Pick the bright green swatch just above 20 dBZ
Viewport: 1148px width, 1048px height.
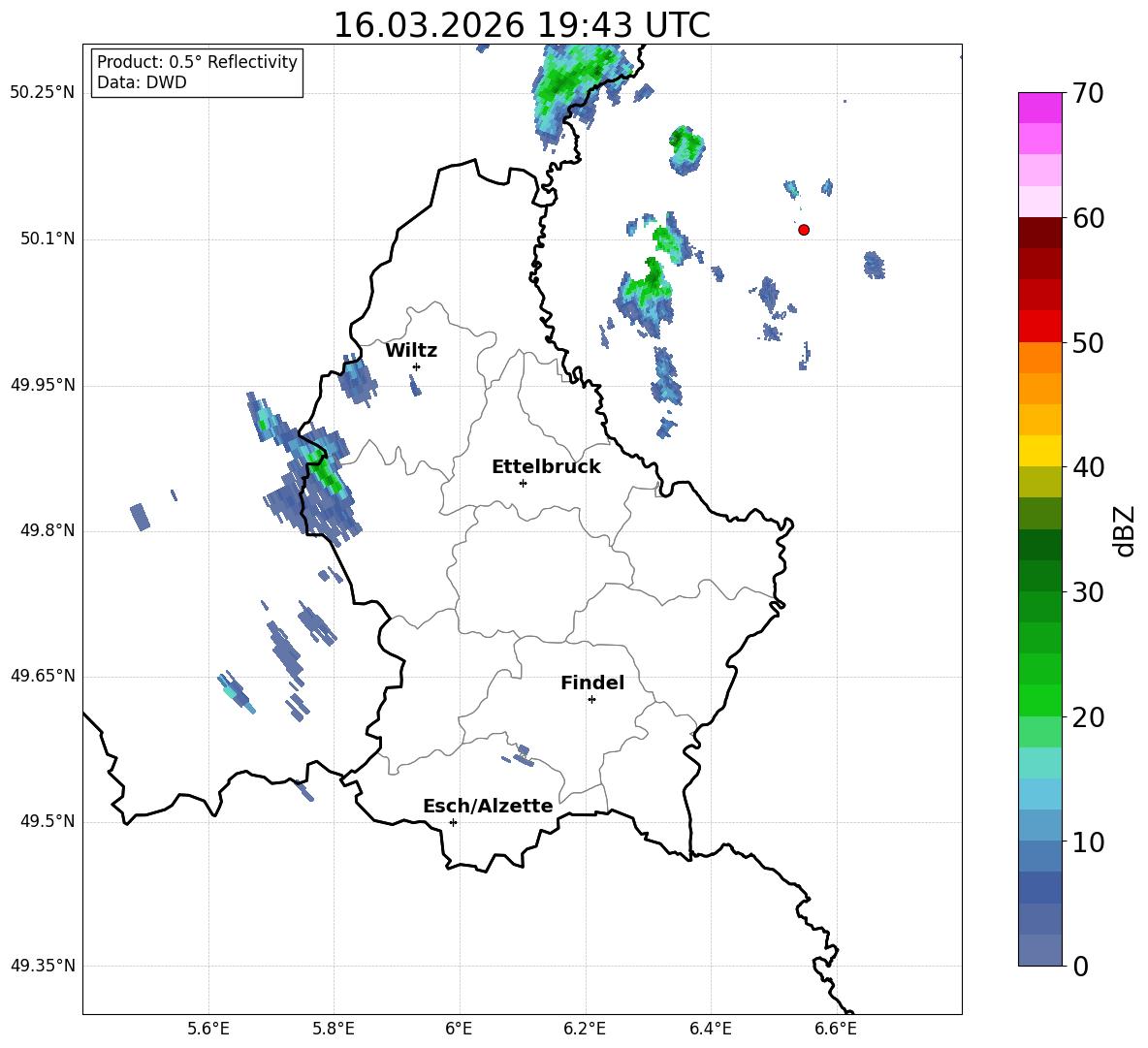(x=1039, y=701)
